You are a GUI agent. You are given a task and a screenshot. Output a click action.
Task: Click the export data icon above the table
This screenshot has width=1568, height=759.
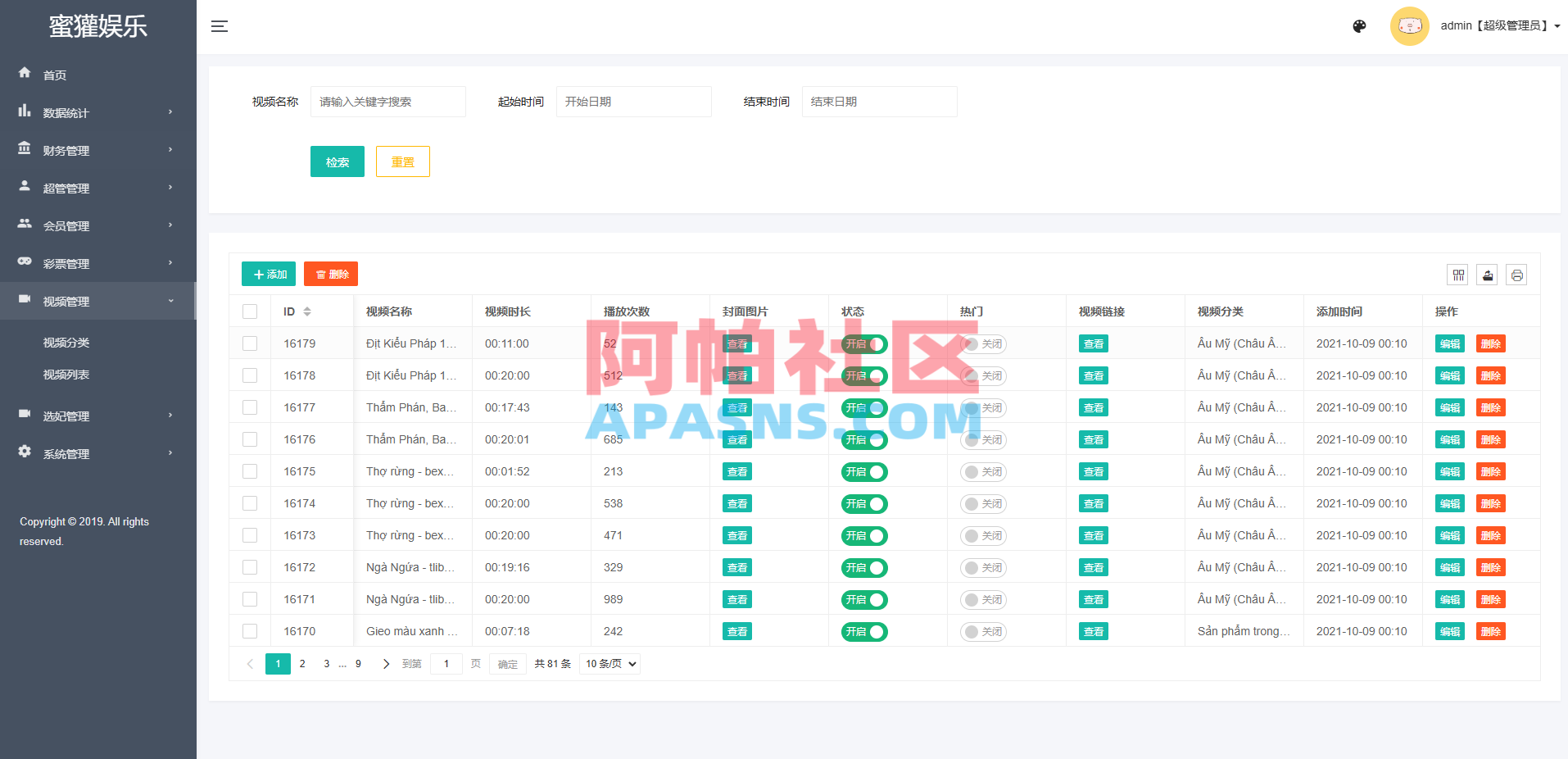(1487, 275)
